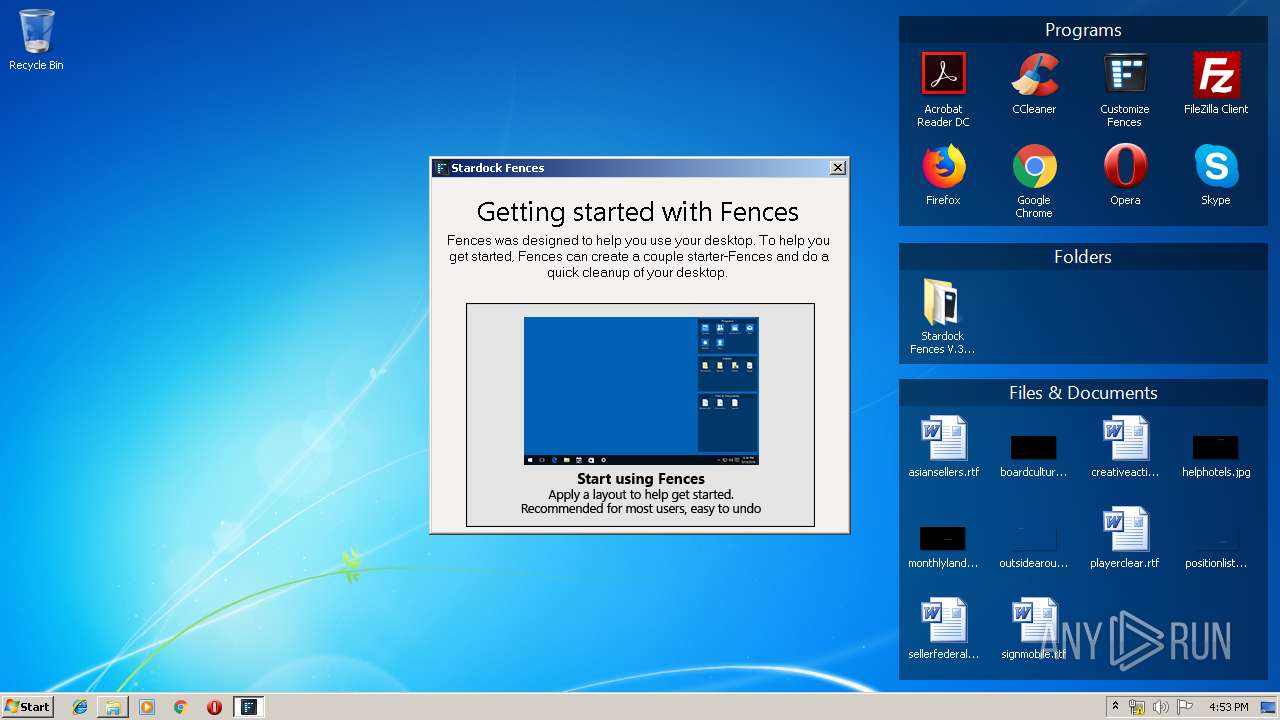Open Internet Explorer from the taskbar
This screenshot has height=720, width=1280.
(x=80, y=707)
